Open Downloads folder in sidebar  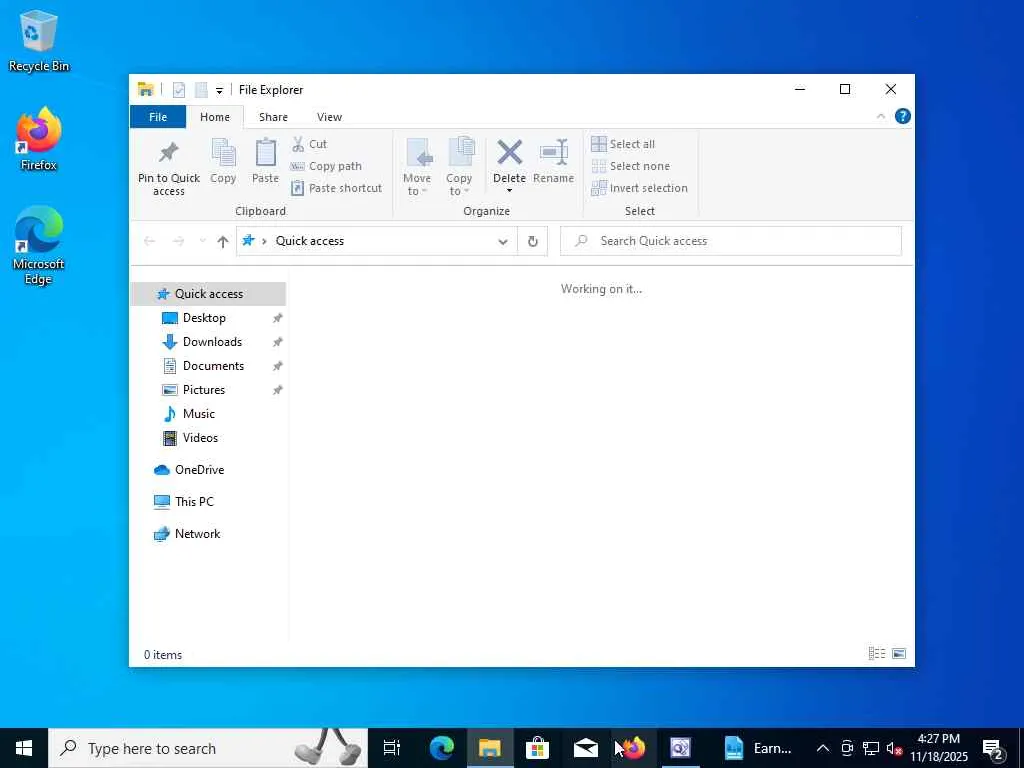click(x=212, y=342)
